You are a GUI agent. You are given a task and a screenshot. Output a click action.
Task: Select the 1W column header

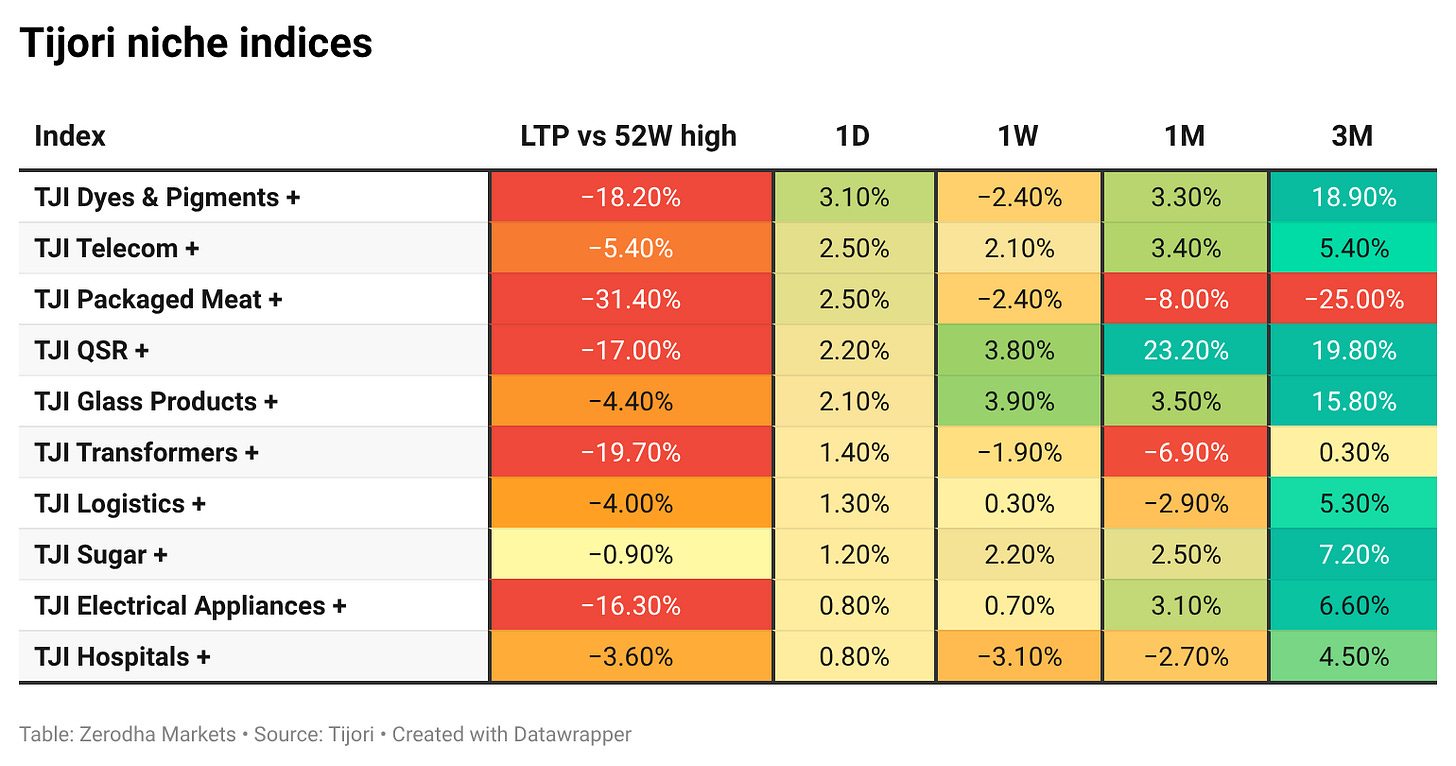[x=1018, y=136]
